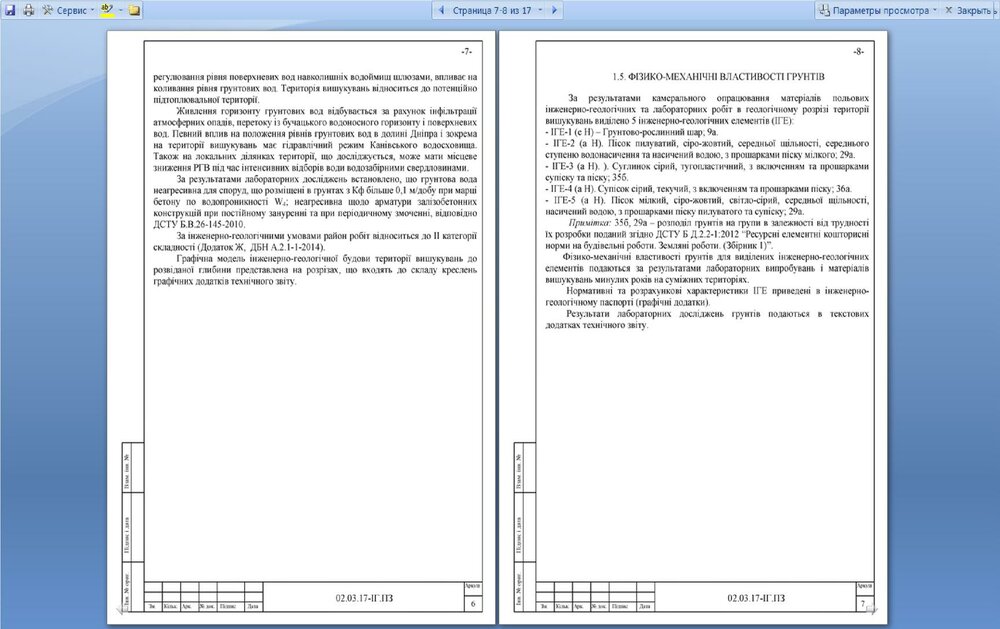Click paragraph starting Нормативні та розрахункові характеристики

coord(707,297)
